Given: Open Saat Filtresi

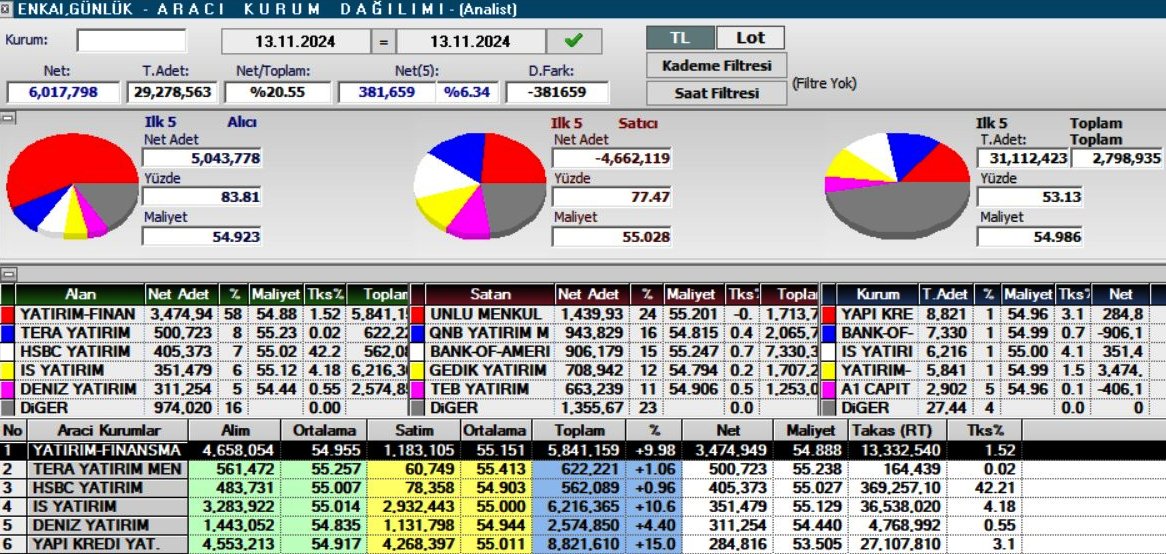Looking at the screenshot, I should 717,93.
